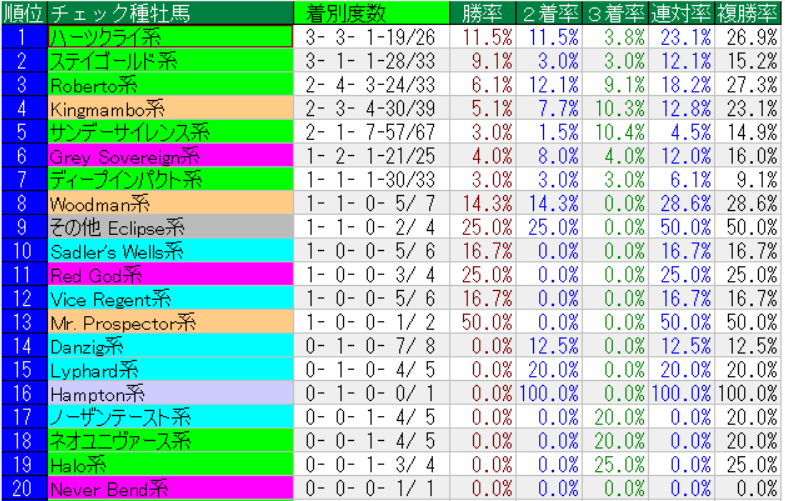Select the ノーザンテースト系 row name
This screenshot has height=501, width=785.
[x=170, y=416]
